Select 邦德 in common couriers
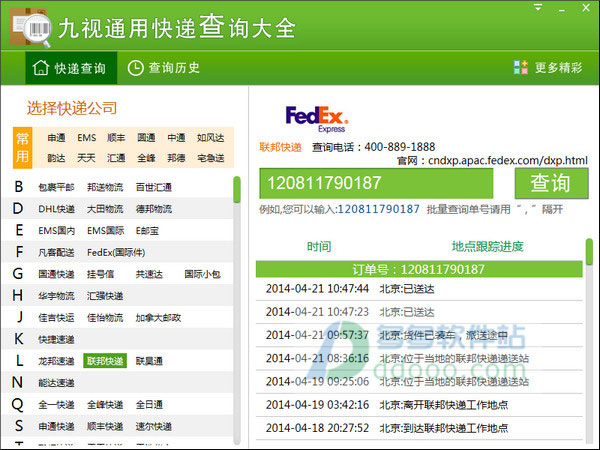This screenshot has height=450, width=600. coord(176,158)
